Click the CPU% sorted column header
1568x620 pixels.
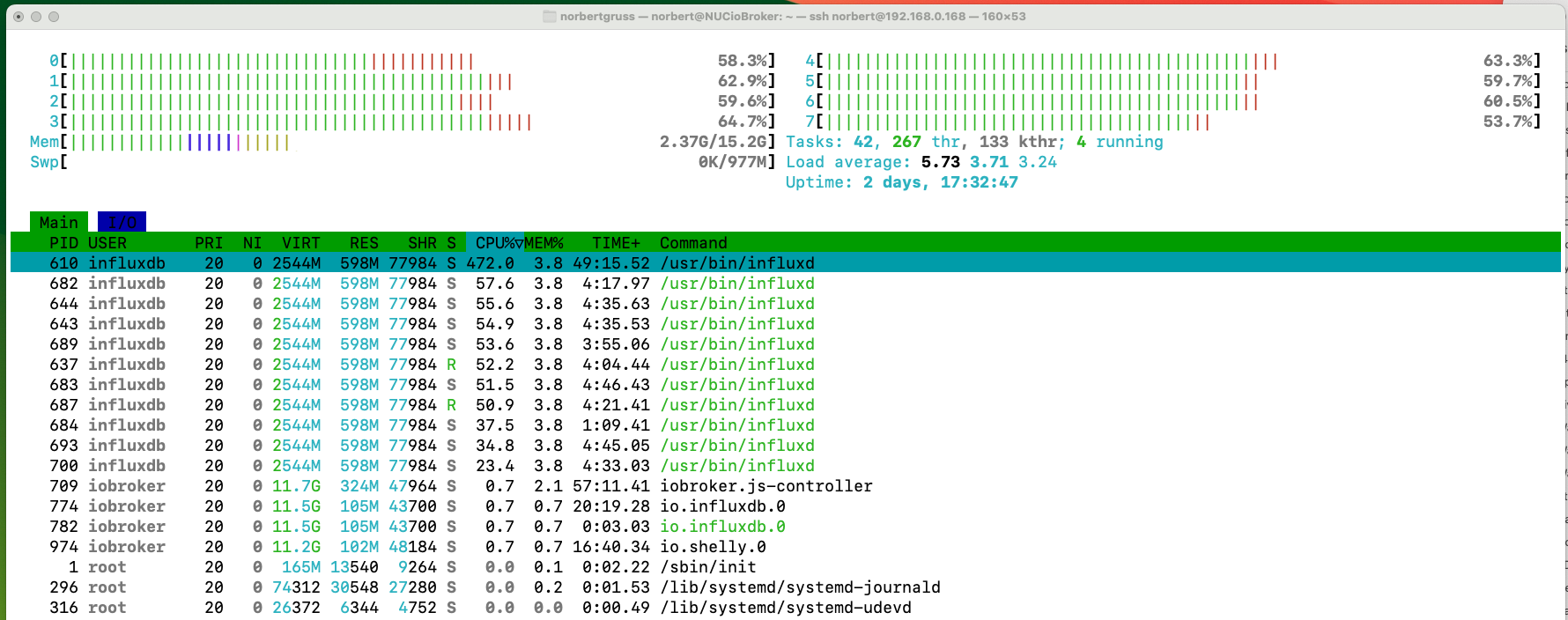495,243
